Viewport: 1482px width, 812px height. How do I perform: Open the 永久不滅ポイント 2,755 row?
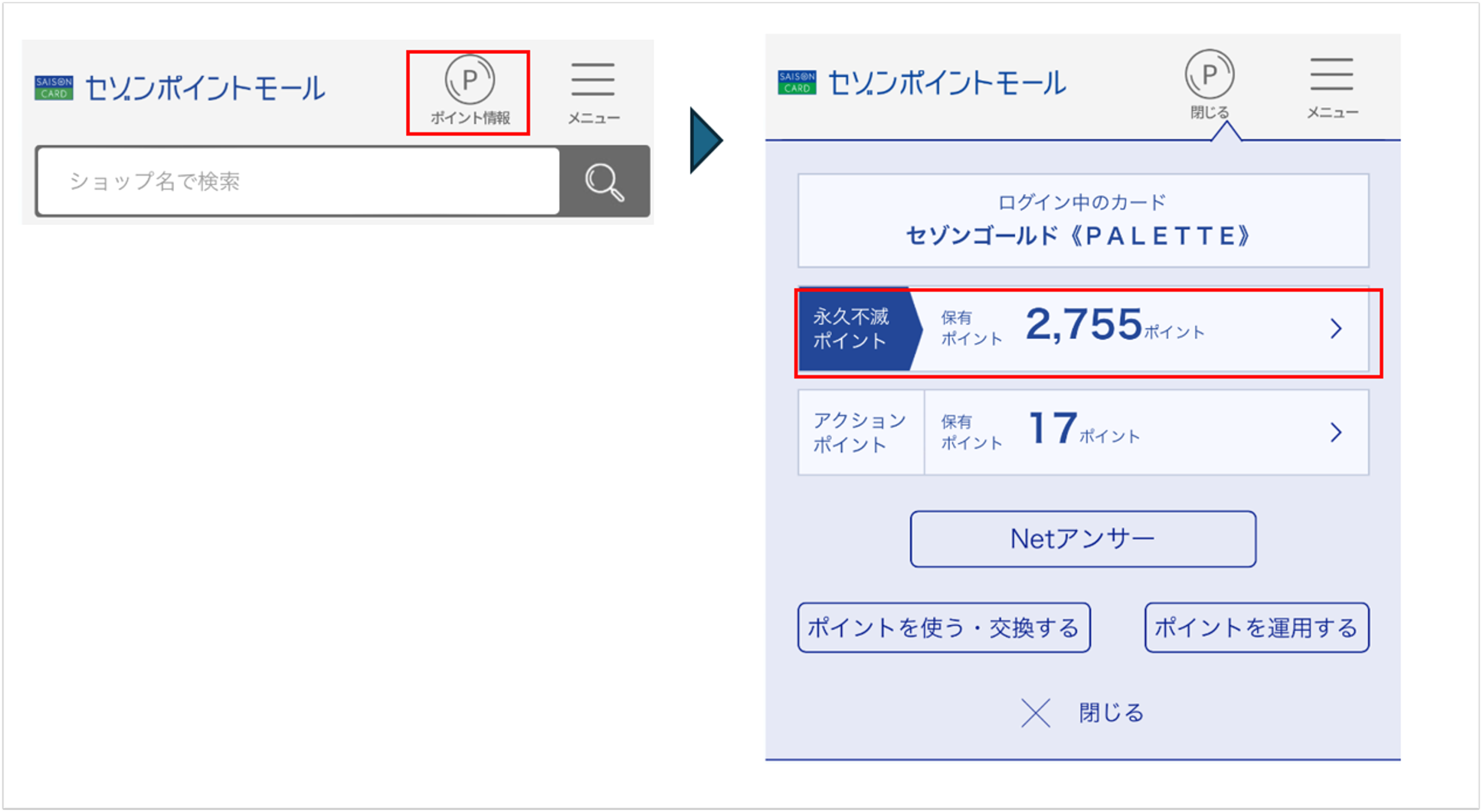(1083, 329)
